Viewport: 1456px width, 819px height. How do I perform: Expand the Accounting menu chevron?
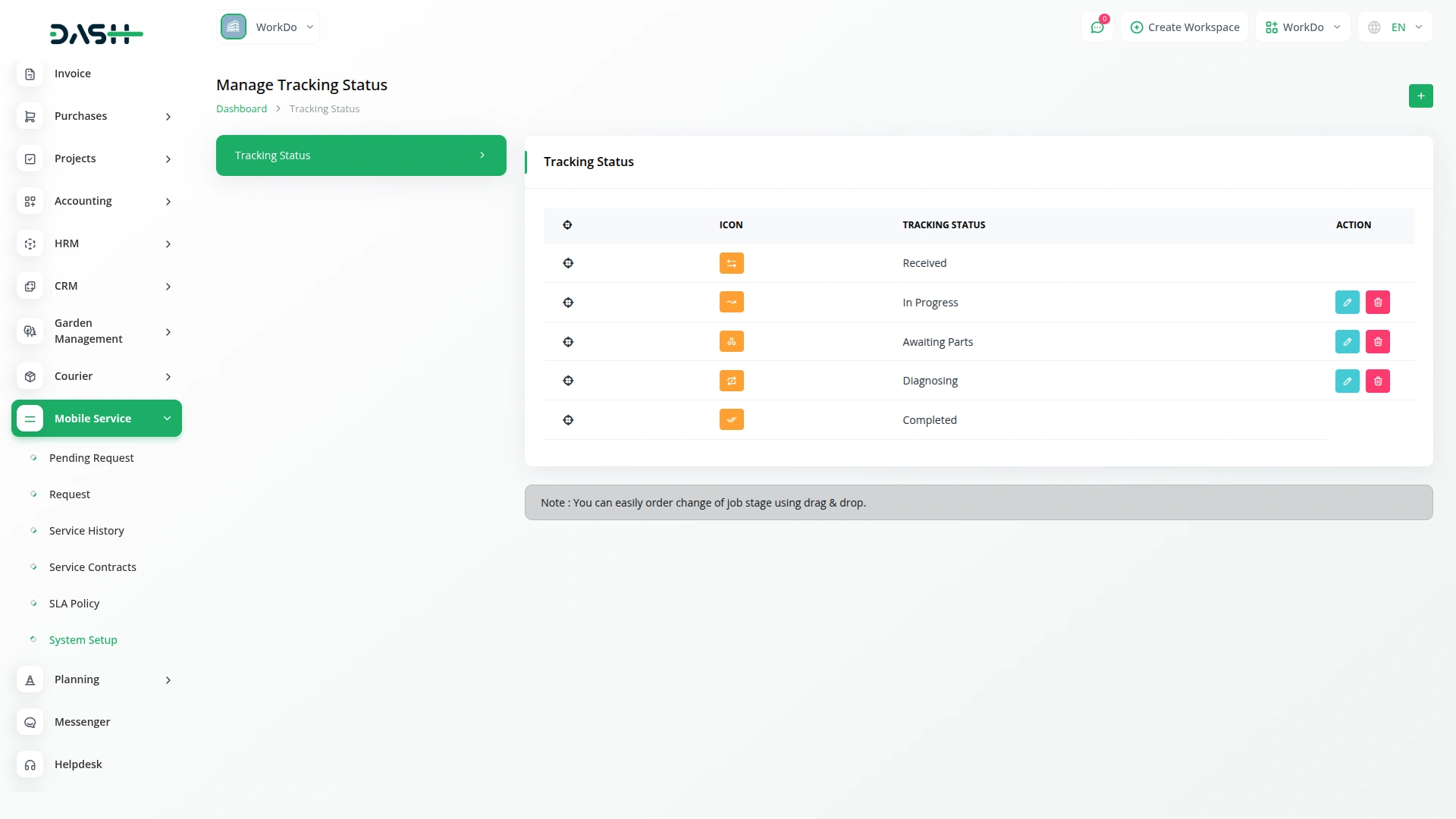click(x=168, y=202)
